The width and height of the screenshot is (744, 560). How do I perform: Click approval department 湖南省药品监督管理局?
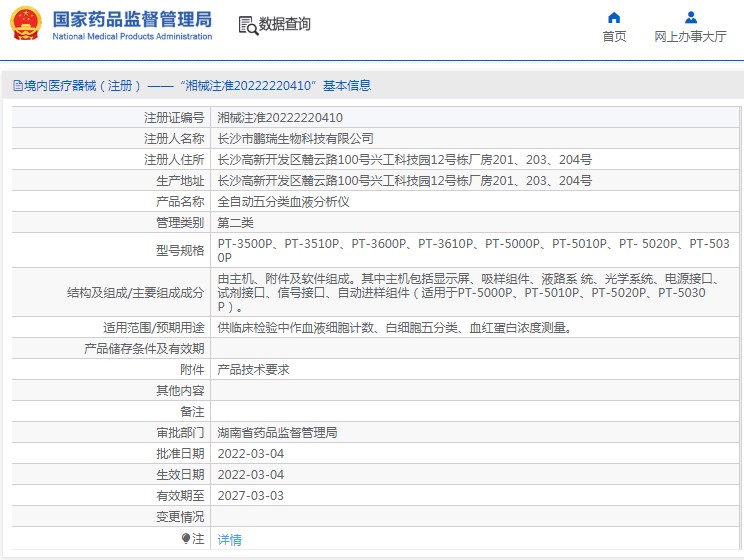coord(277,433)
